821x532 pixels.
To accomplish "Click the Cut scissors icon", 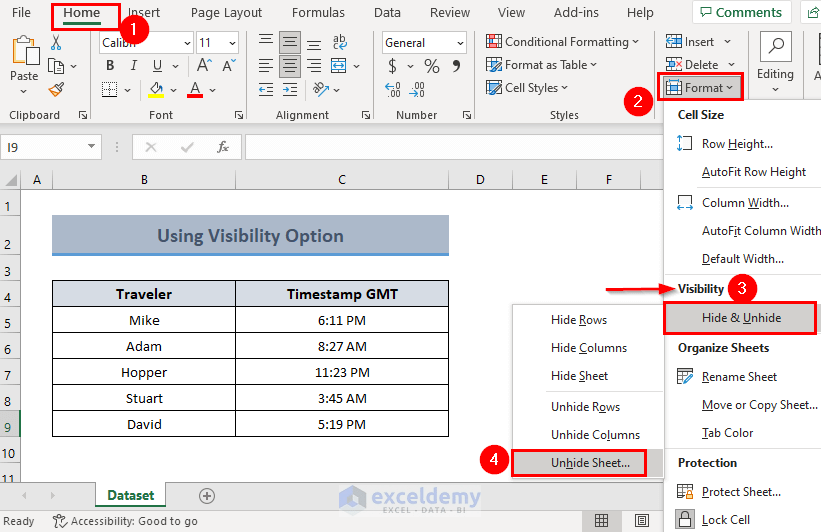I will pyautogui.click(x=56, y=42).
